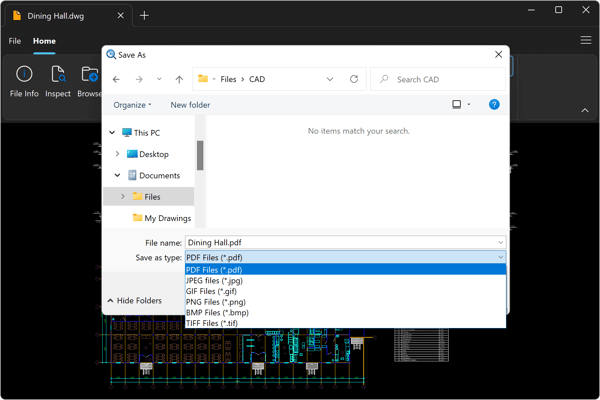
Task: Collapse the This PC tree node
Action: tap(112, 132)
